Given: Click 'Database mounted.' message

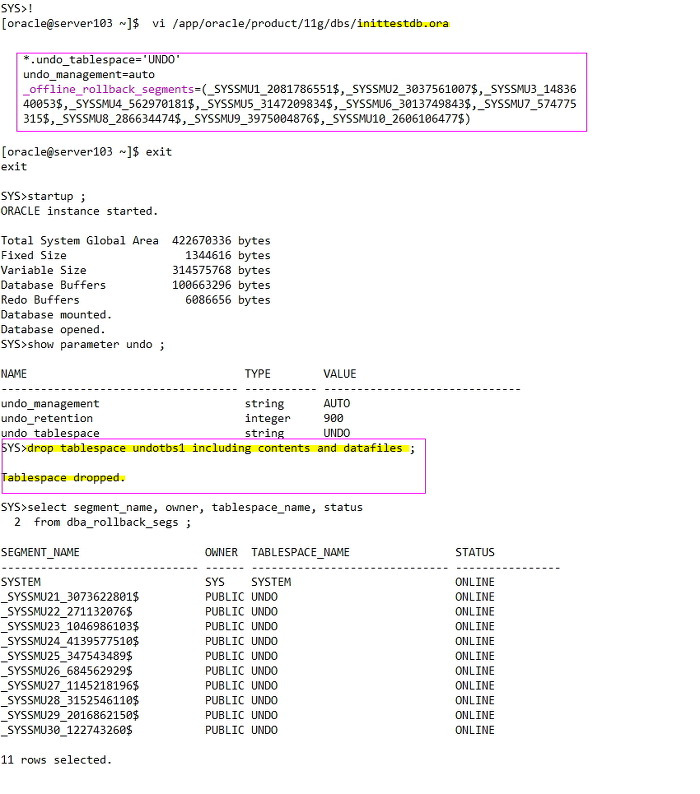Looking at the screenshot, I should click(x=56, y=314).
